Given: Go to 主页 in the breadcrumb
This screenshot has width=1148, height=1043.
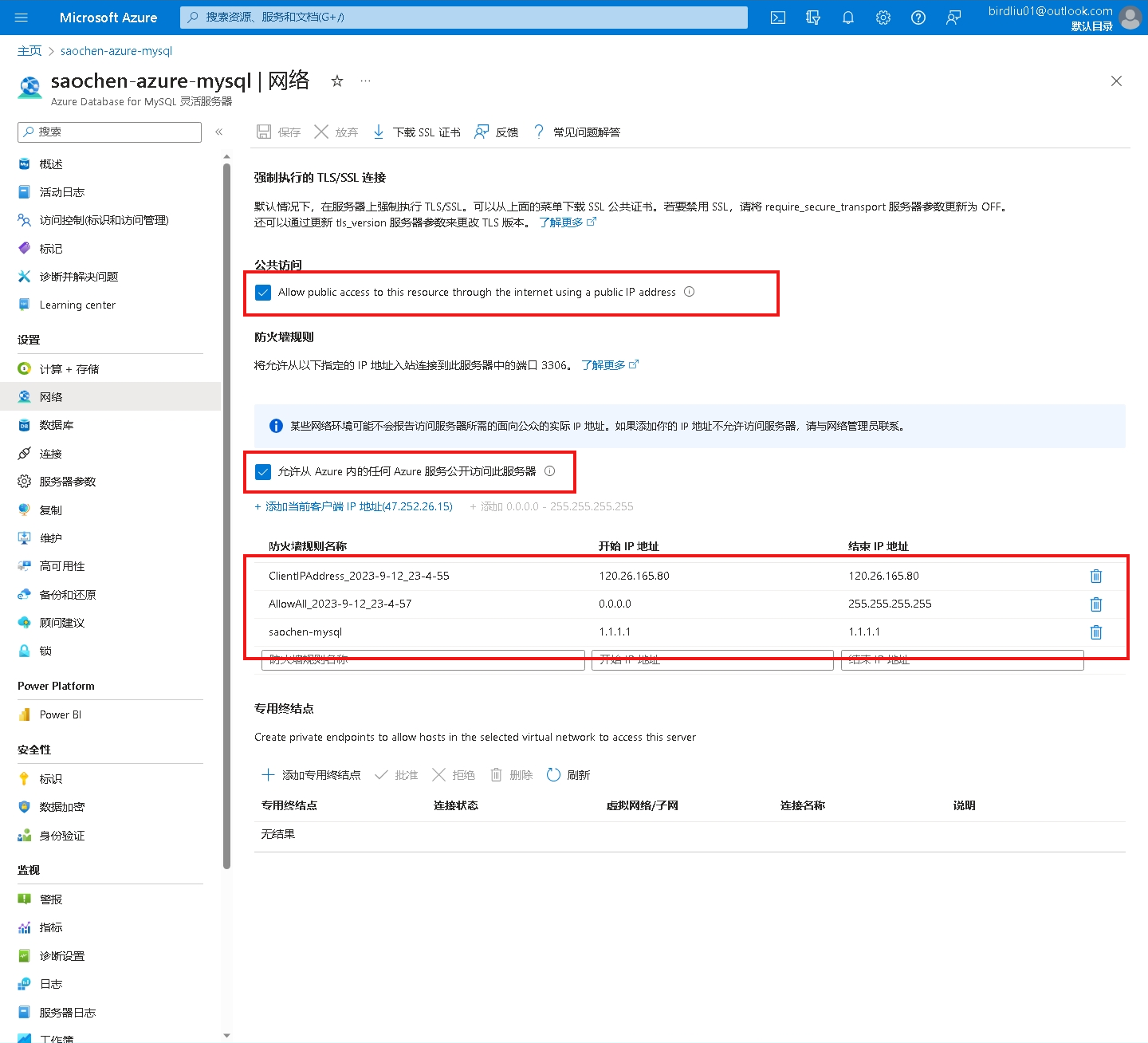Looking at the screenshot, I should pos(29,51).
